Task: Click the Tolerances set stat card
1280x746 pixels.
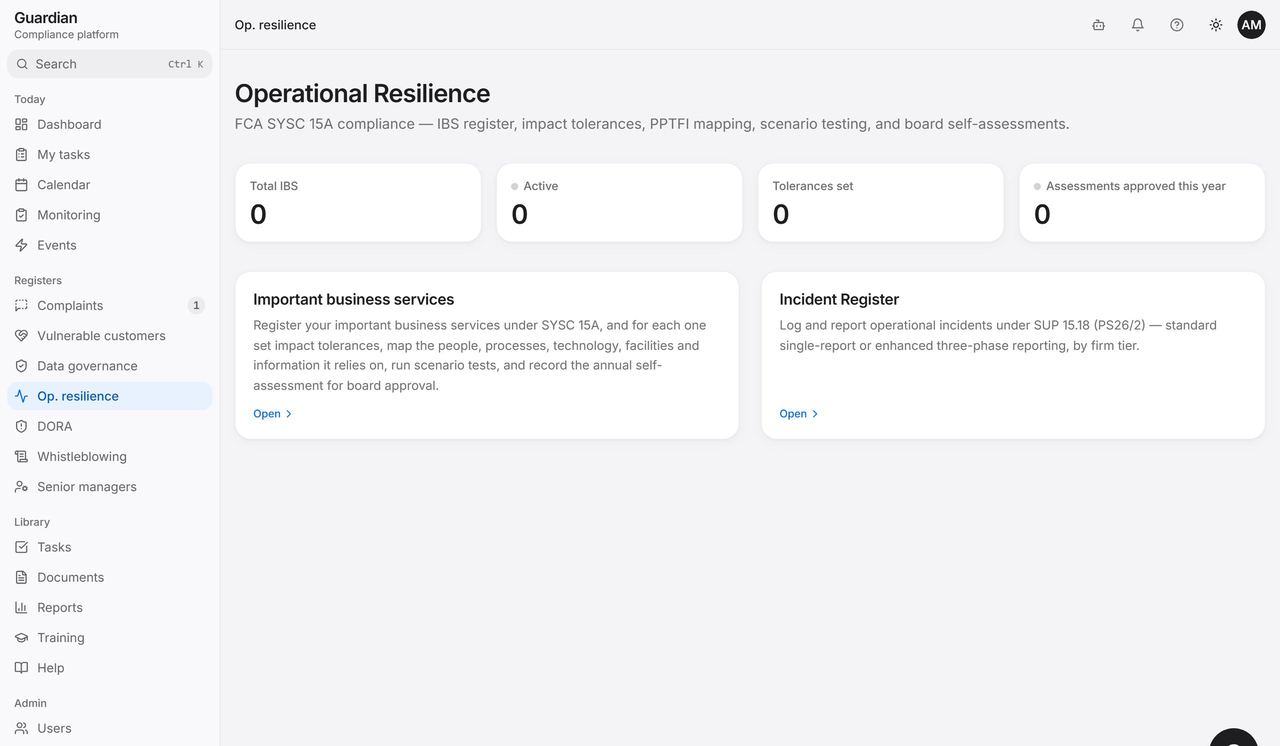Action: [881, 203]
